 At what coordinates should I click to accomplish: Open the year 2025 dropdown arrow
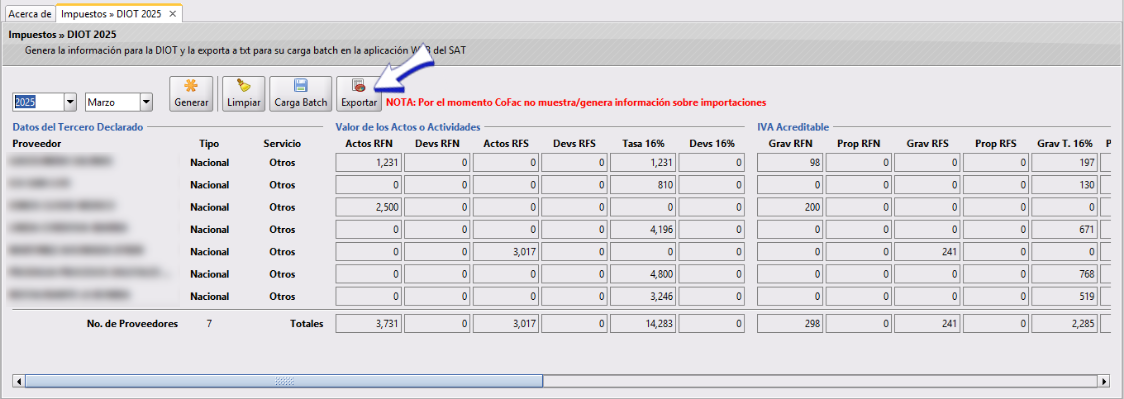pos(70,102)
